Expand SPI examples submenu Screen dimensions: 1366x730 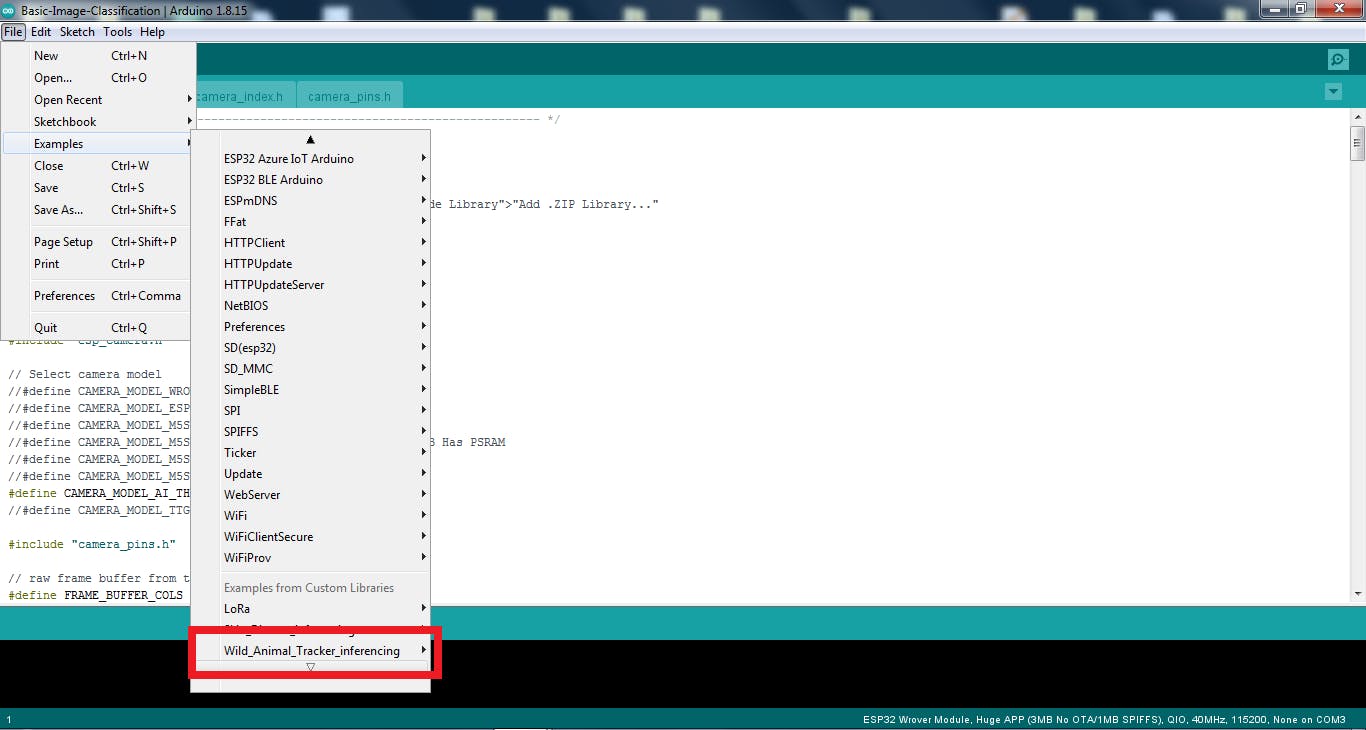tap(310, 411)
